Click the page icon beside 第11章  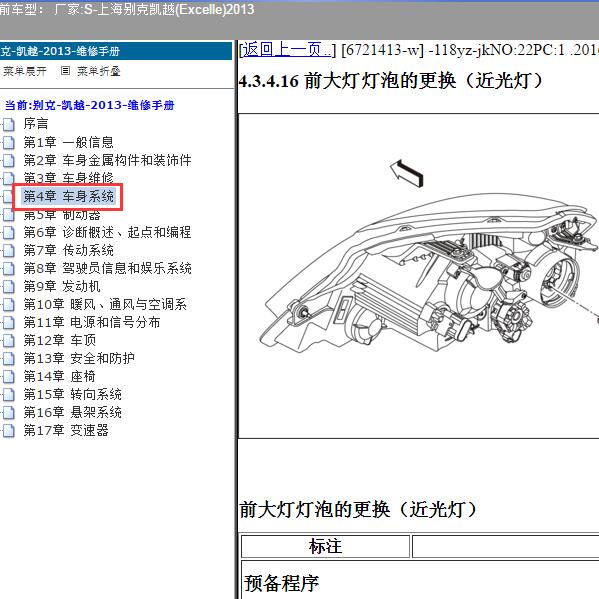click(8, 323)
